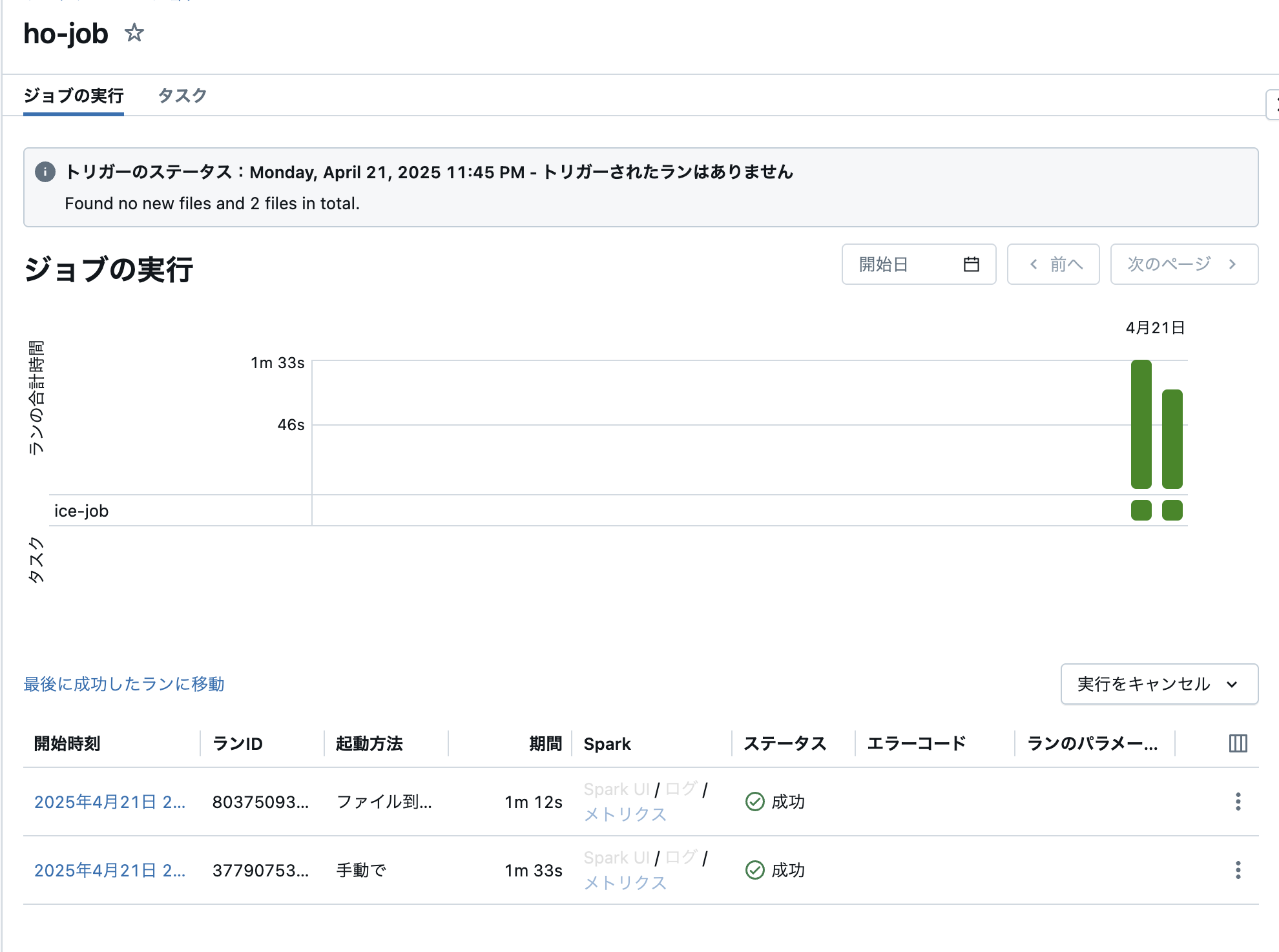Go to 次のページ of runs
This screenshot has height=952, width=1279.
[x=1183, y=264]
